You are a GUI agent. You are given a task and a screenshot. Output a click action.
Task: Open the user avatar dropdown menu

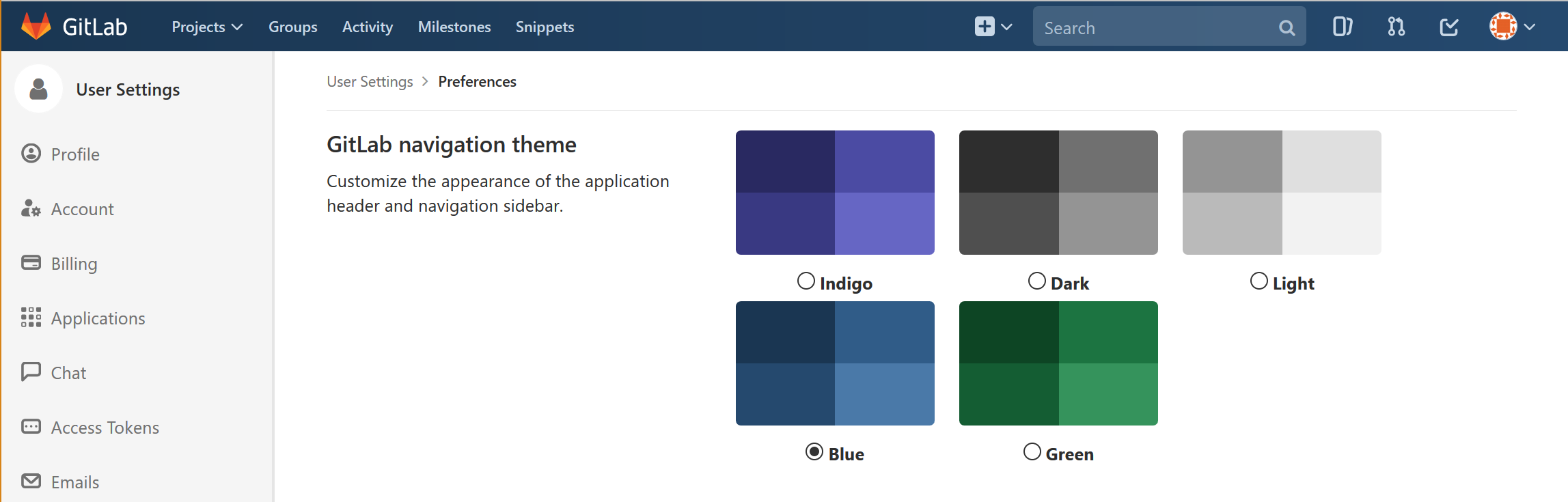click(1513, 27)
